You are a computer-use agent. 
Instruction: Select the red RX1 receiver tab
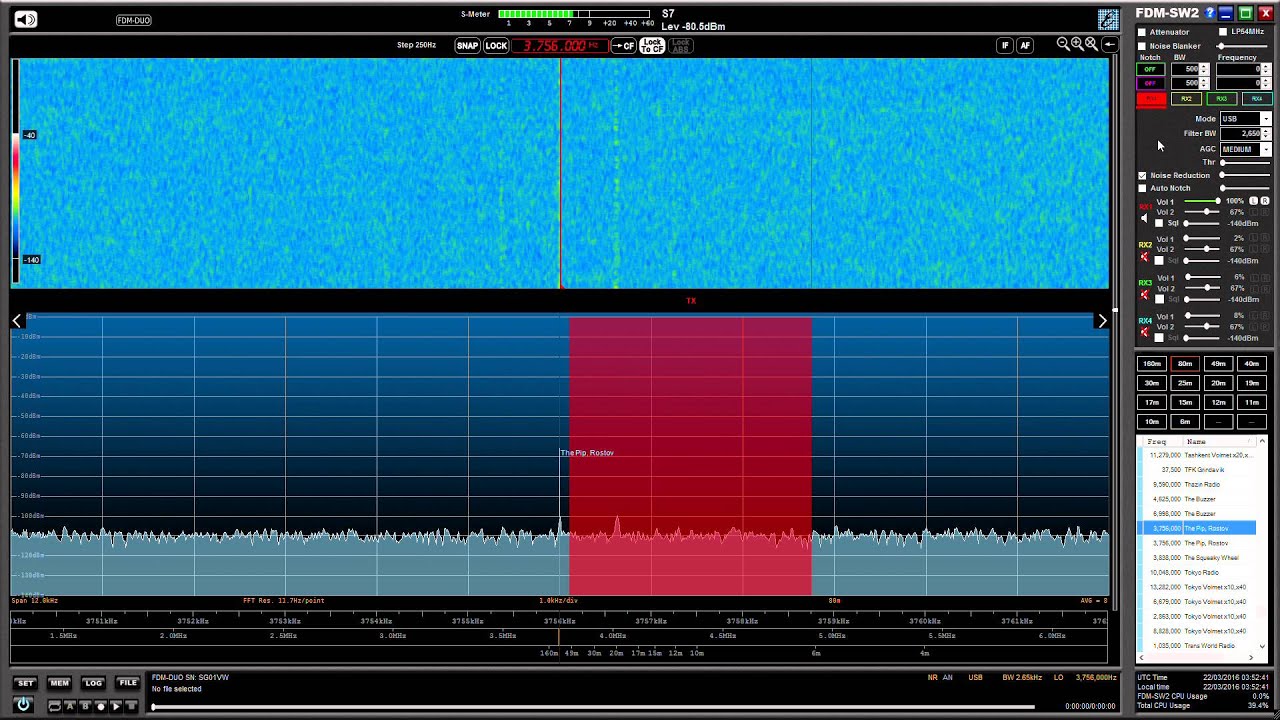1151,99
